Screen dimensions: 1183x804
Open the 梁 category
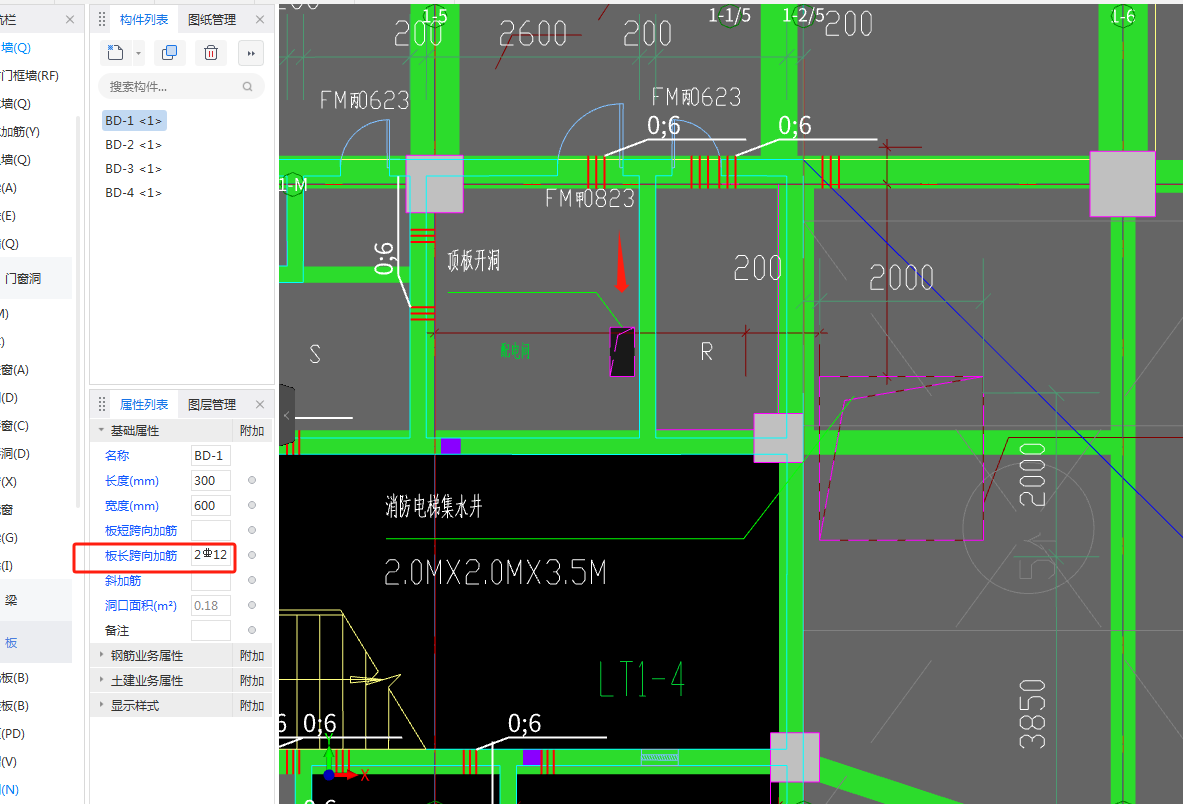[x=11, y=600]
